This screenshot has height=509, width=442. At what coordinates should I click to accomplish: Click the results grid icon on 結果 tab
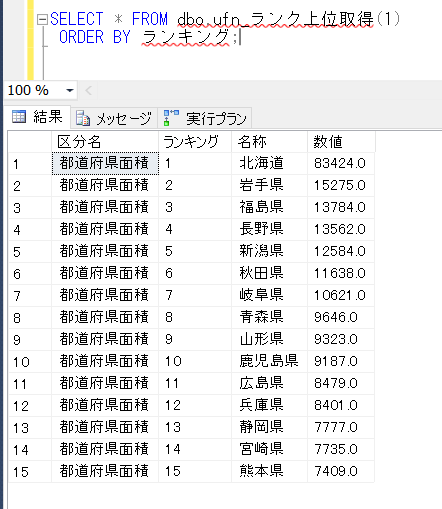19,117
